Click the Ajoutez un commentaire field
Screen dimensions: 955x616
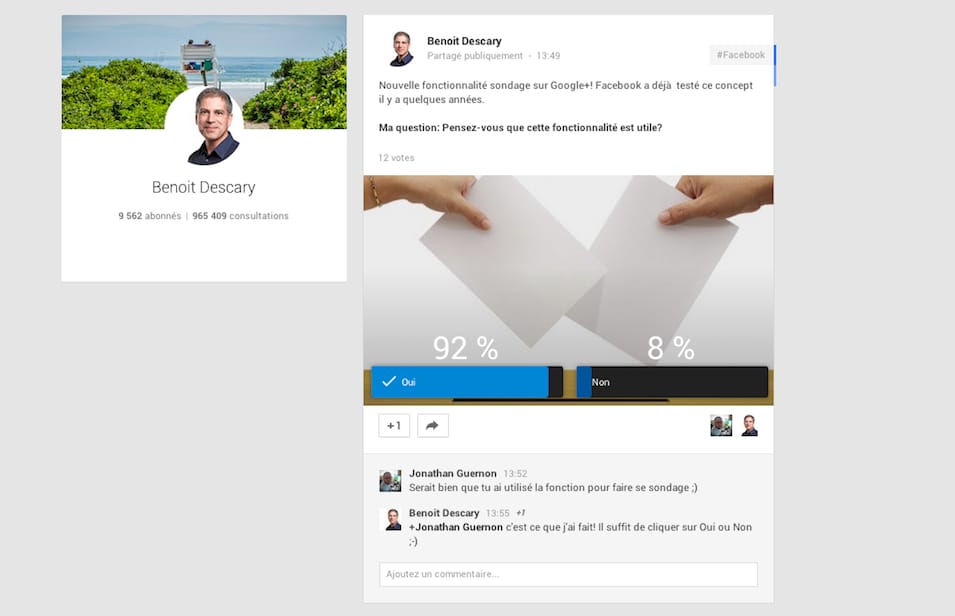567,574
